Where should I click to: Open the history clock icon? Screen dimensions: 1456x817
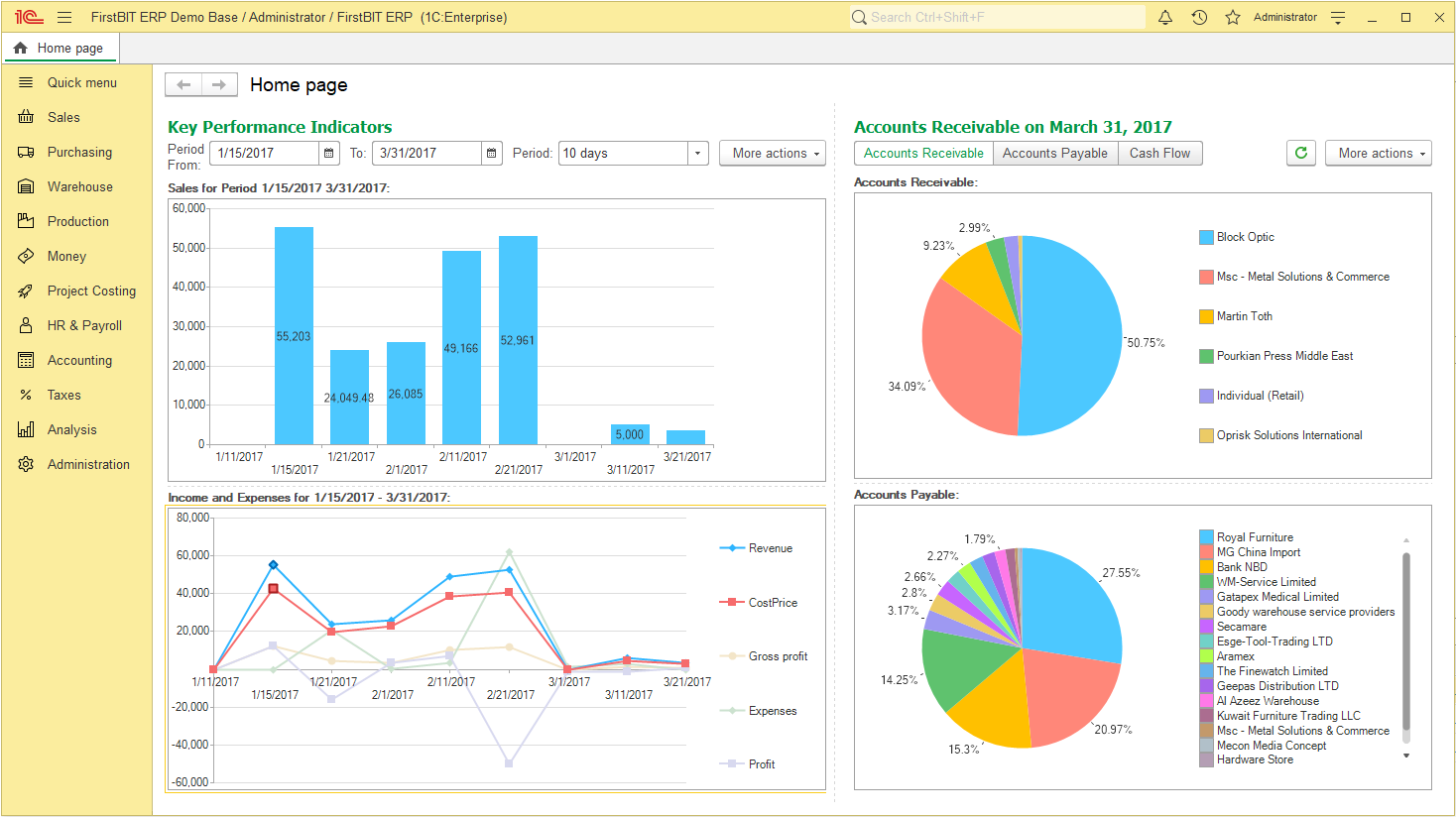(x=1199, y=17)
